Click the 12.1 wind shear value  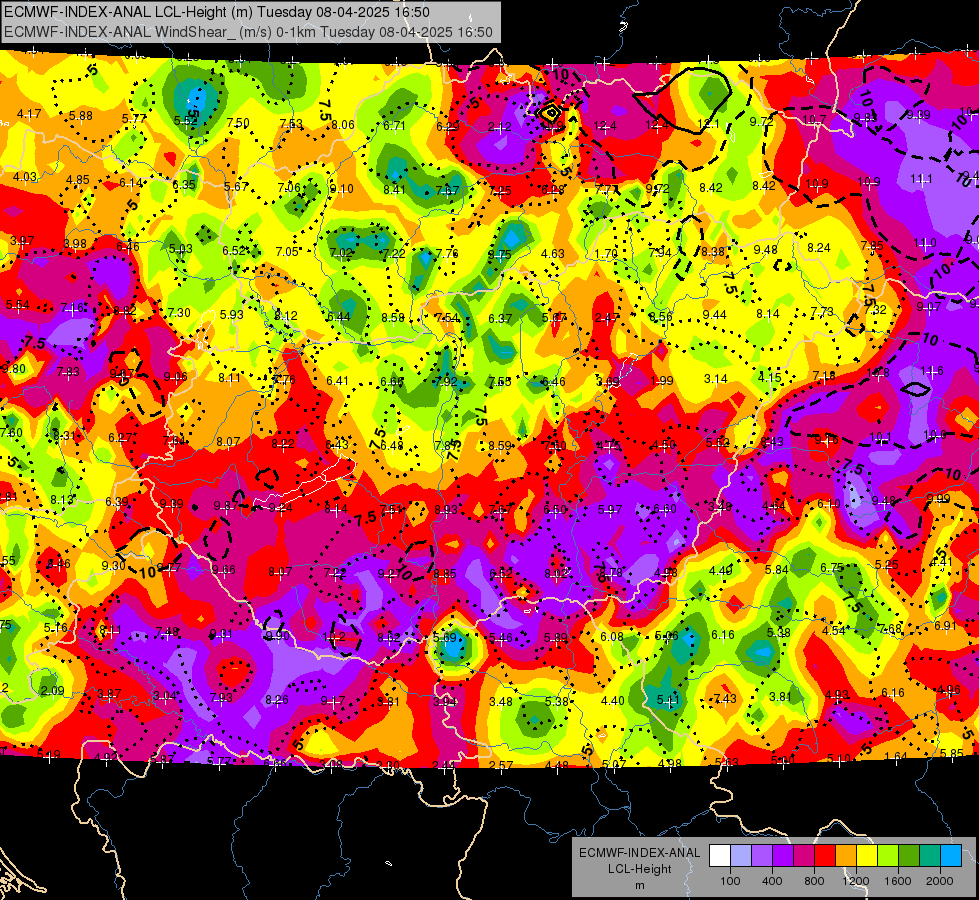[708, 124]
